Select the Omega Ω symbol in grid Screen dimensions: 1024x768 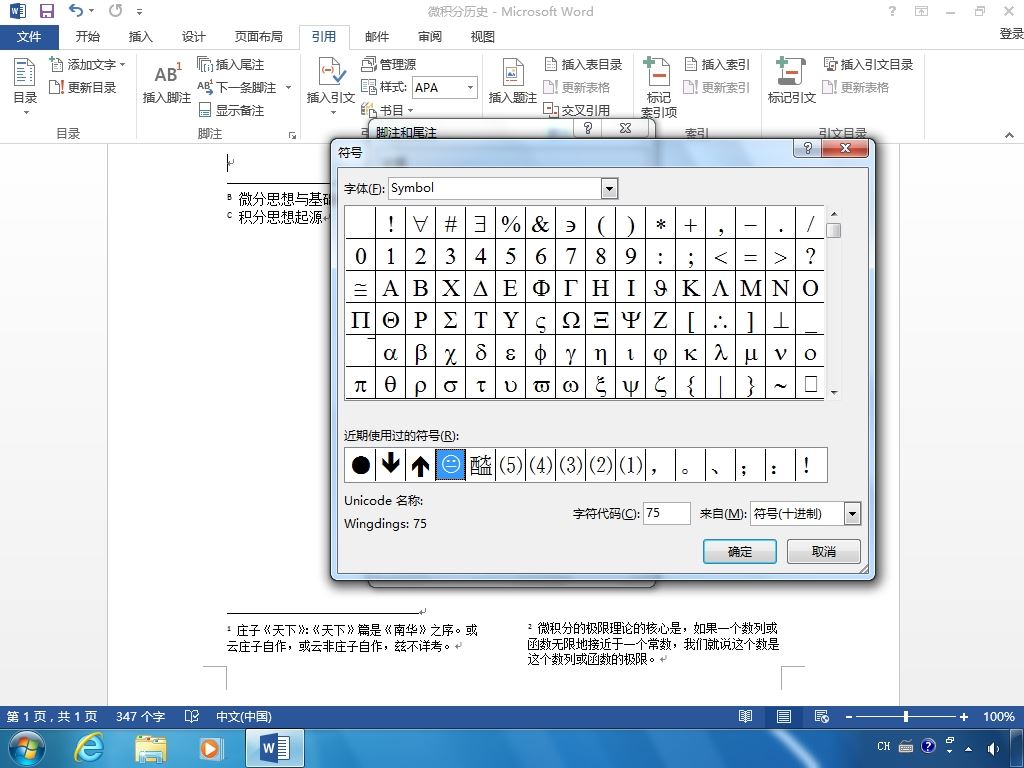coord(571,320)
